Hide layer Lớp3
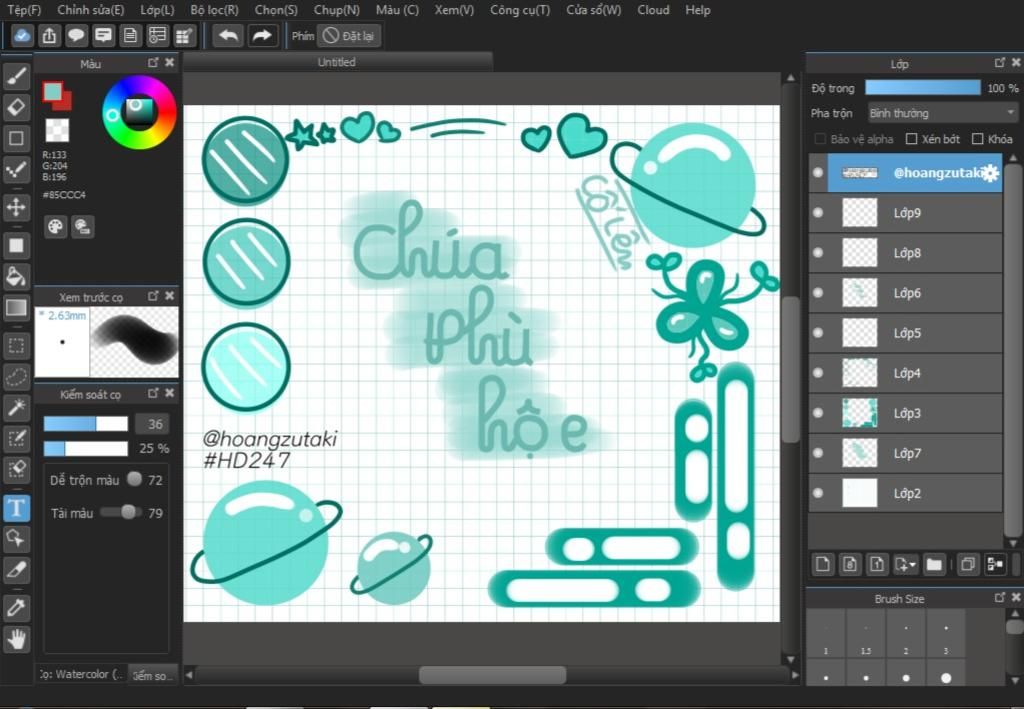 pyautogui.click(x=818, y=413)
